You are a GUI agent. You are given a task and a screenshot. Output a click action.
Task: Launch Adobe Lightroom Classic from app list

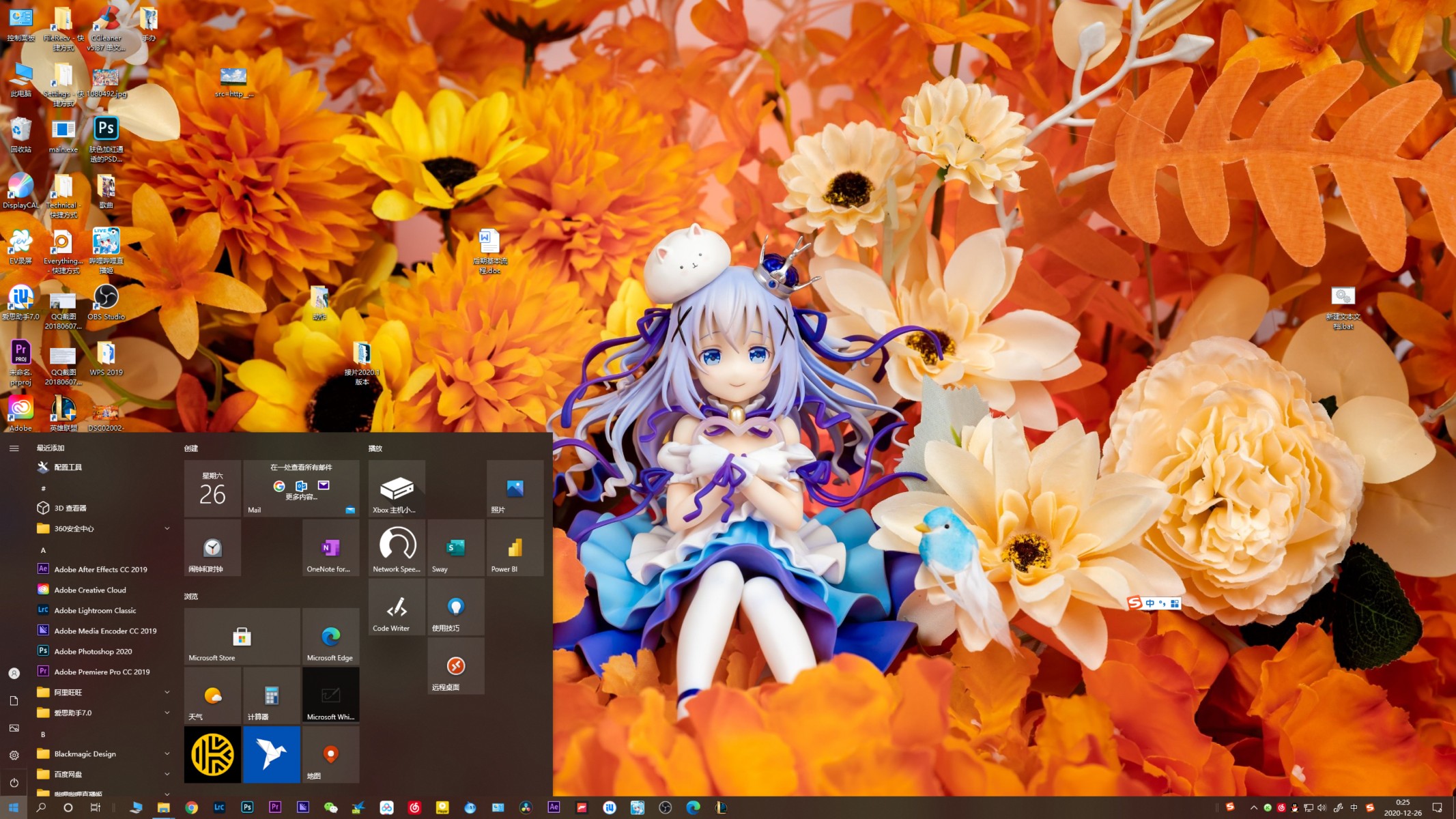(x=103, y=610)
